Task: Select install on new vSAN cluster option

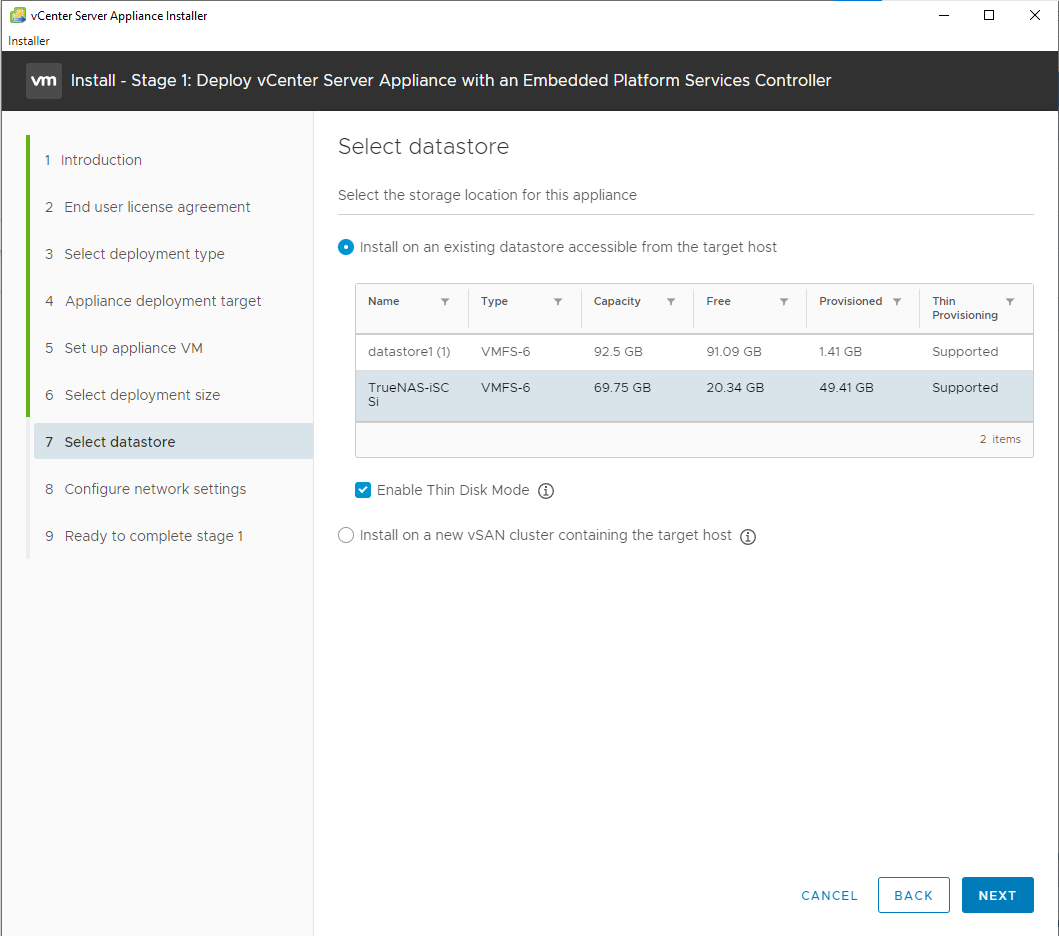Action: point(346,536)
